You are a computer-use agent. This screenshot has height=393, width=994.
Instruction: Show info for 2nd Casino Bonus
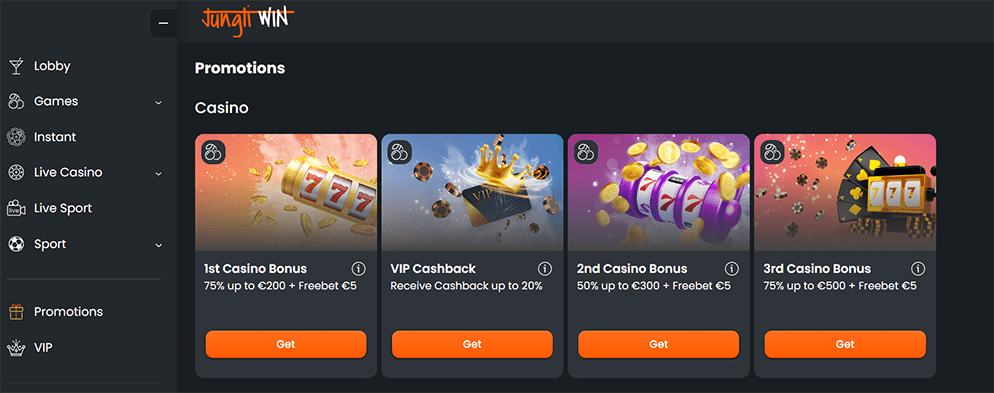click(x=731, y=269)
